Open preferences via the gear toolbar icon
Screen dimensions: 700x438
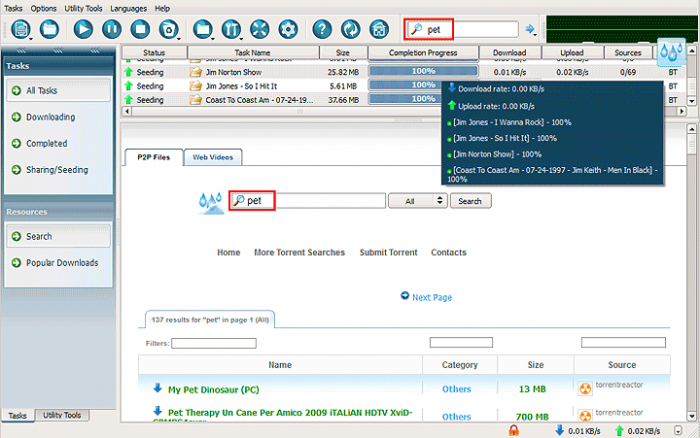[x=288, y=29]
